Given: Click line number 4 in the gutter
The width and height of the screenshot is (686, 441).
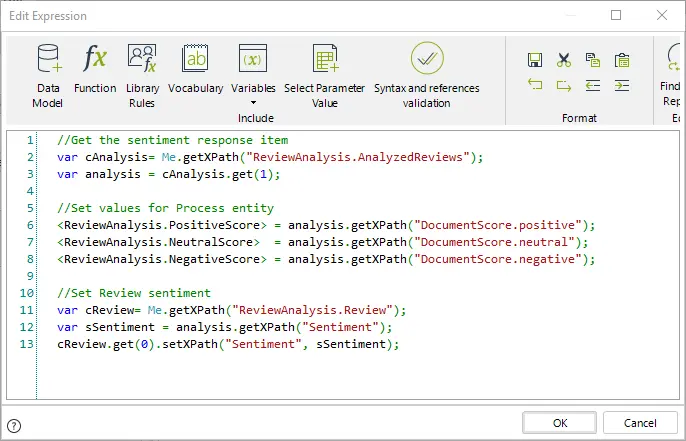Looking at the screenshot, I should click(x=30, y=191).
